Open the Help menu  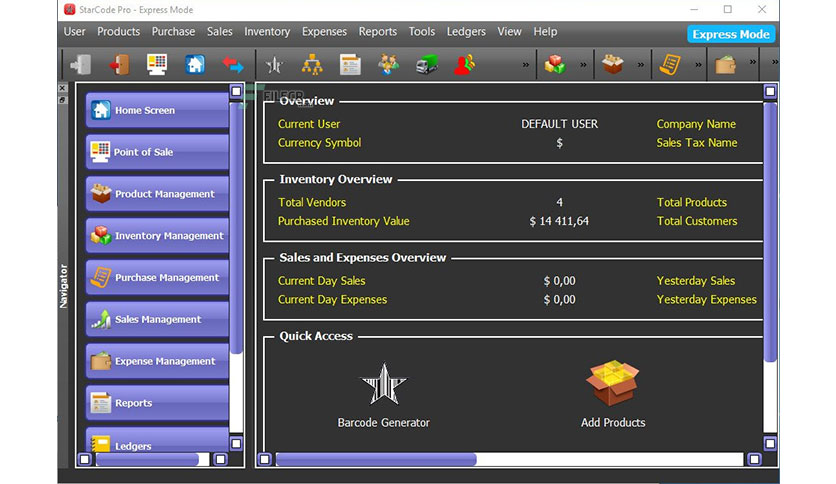coord(545,31)
